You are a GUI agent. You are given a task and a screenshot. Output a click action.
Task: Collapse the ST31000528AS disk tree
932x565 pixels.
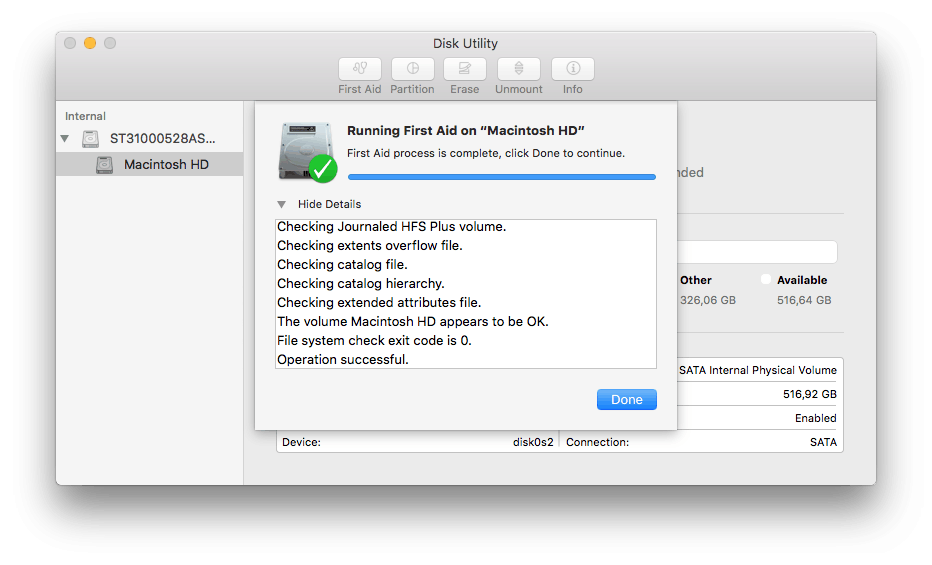click(65, 139)
